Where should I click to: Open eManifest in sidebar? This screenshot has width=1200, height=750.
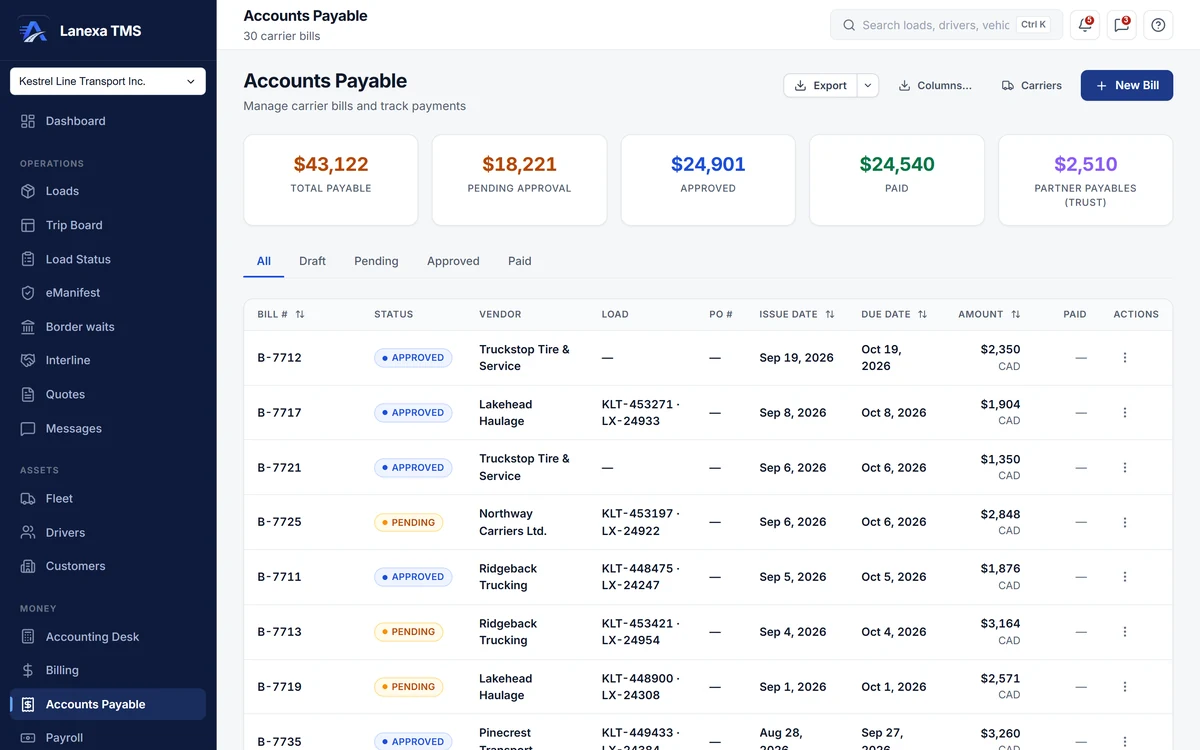tap(108, 293)
